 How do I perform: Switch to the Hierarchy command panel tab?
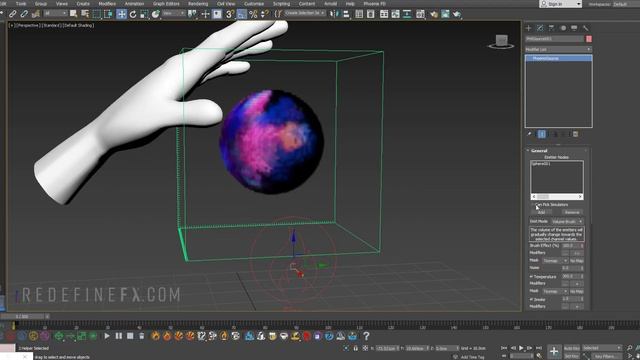pos(551,28)
